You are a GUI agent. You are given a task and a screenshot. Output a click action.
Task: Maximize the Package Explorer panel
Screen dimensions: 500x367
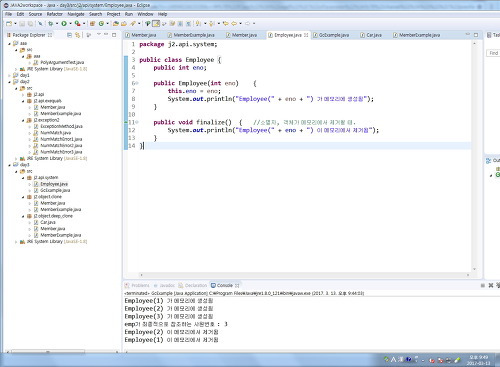(x=114, y=35)
